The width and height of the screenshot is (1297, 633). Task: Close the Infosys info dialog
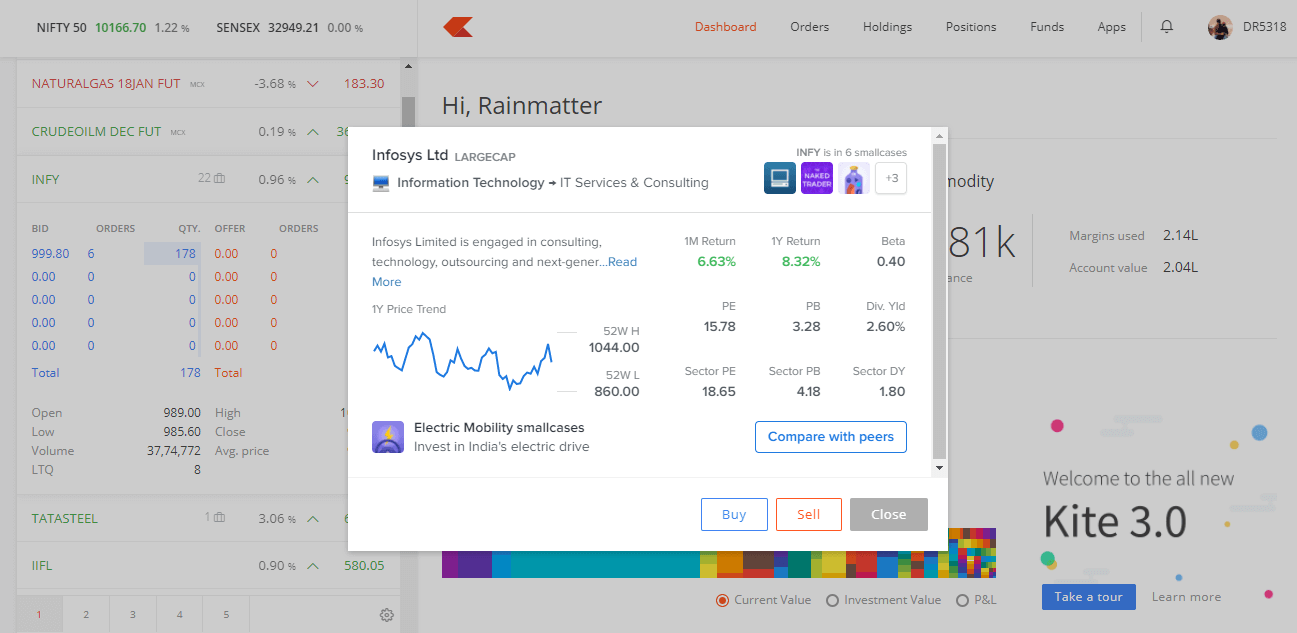[889, 514]
